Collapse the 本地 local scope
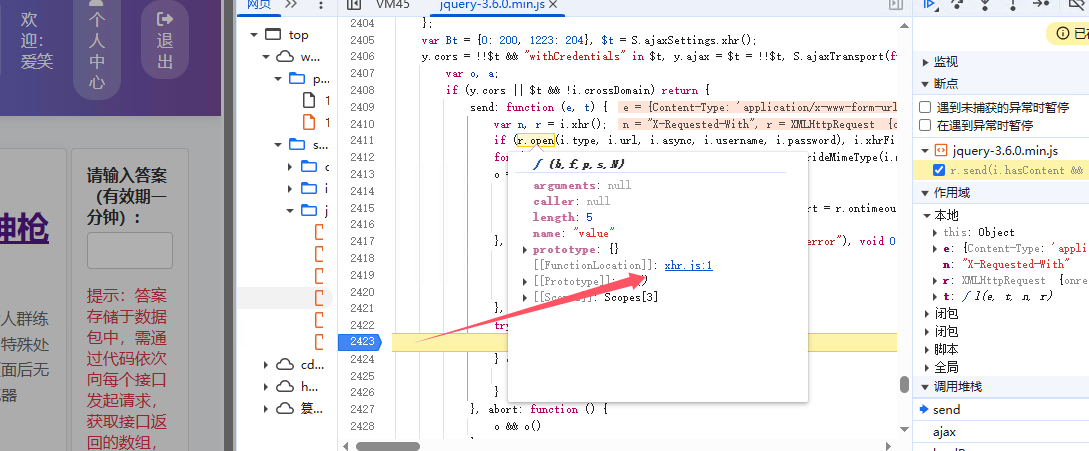The image size is (1089, 451). tap(927, 215)
